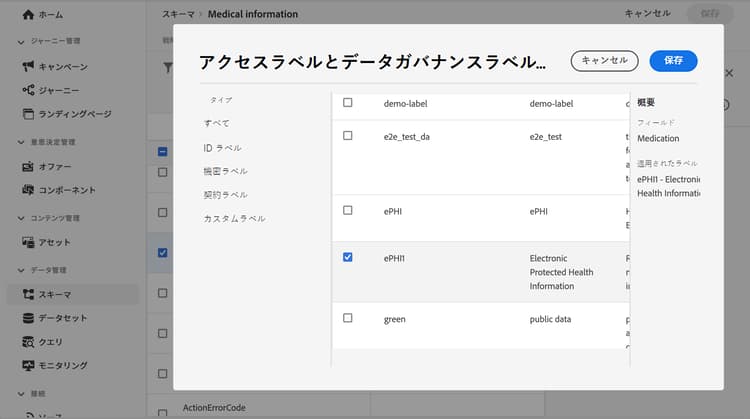
Task: Open the Components icon in sidebar
Action: [x=28, y=190]
